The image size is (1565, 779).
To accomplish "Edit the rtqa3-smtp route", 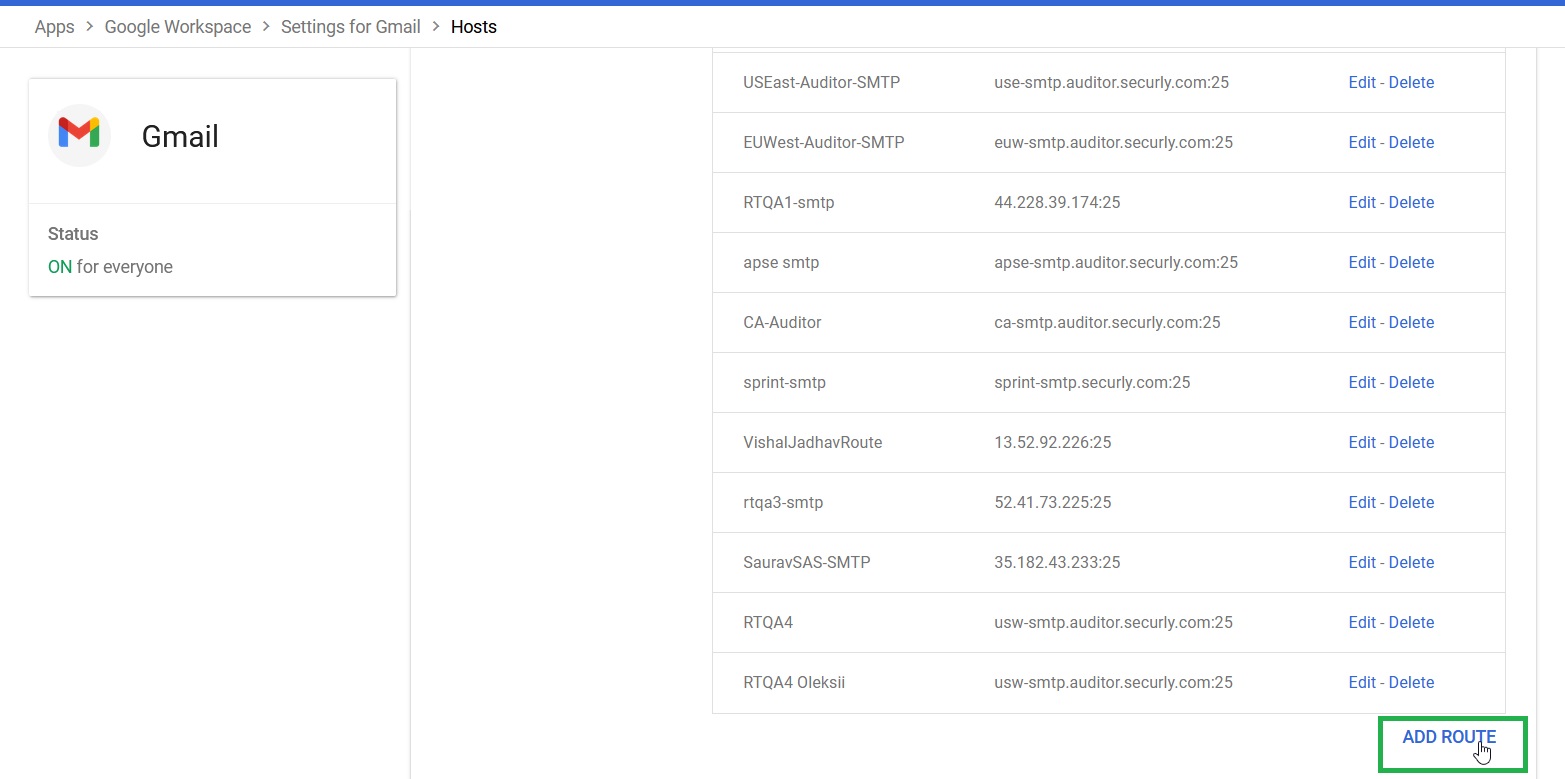I will tap(1361, 503).
